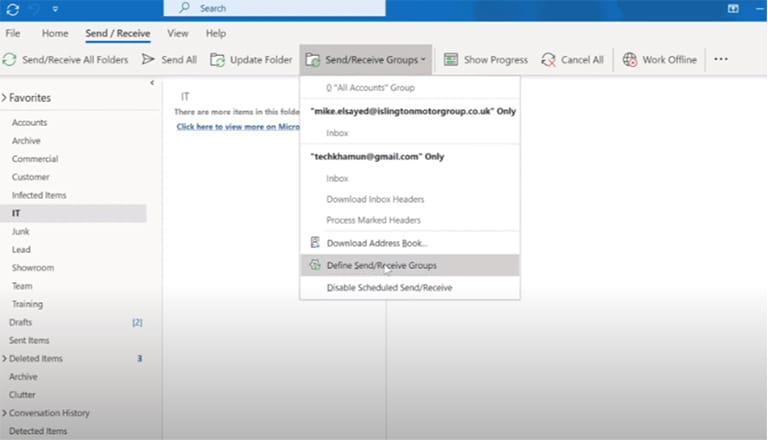Open the Sent Items folder
The width and height of the screenshot is (768, 440).
point(29,340)
